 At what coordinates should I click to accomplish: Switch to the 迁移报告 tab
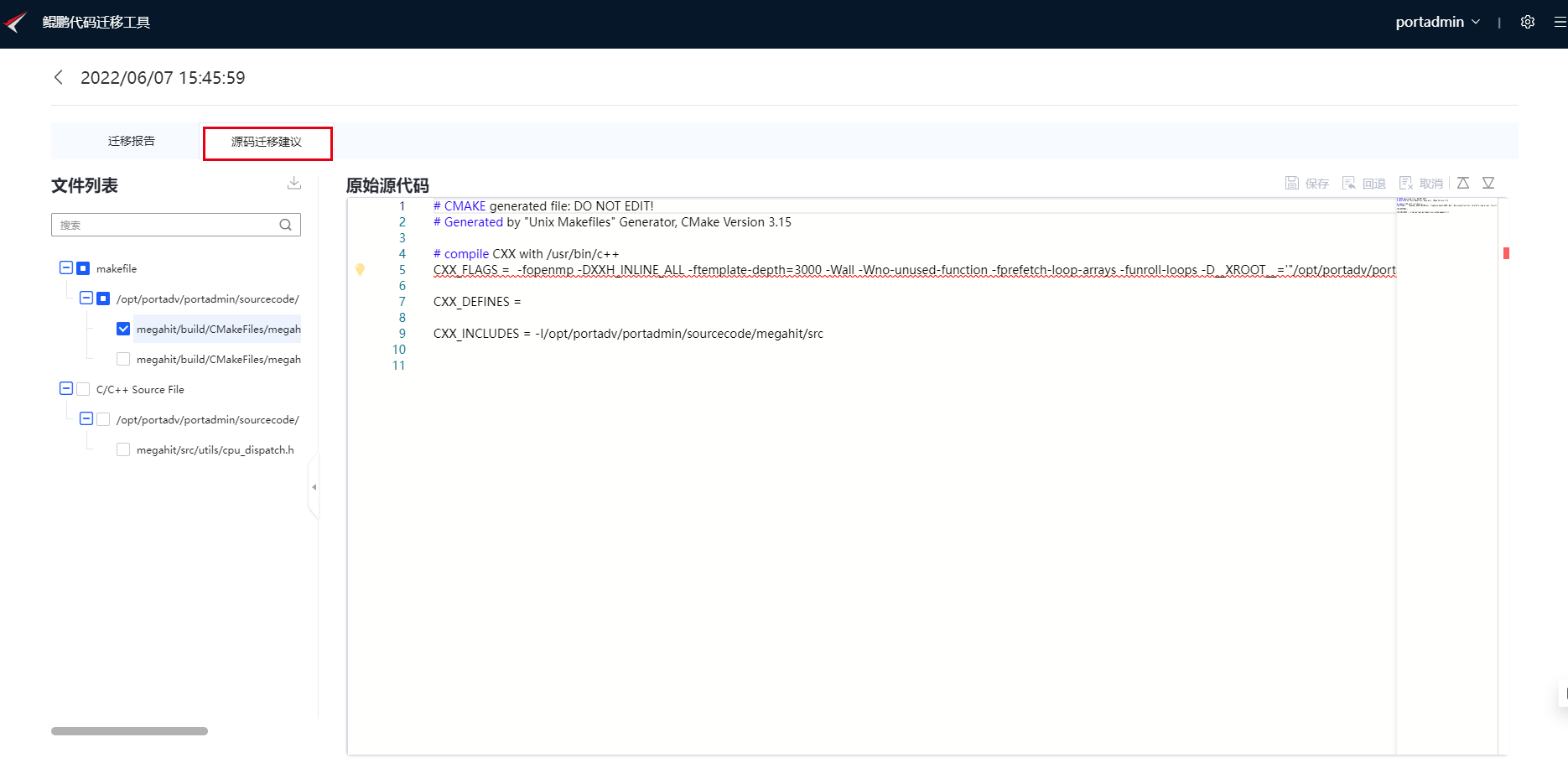pos(132,141)
